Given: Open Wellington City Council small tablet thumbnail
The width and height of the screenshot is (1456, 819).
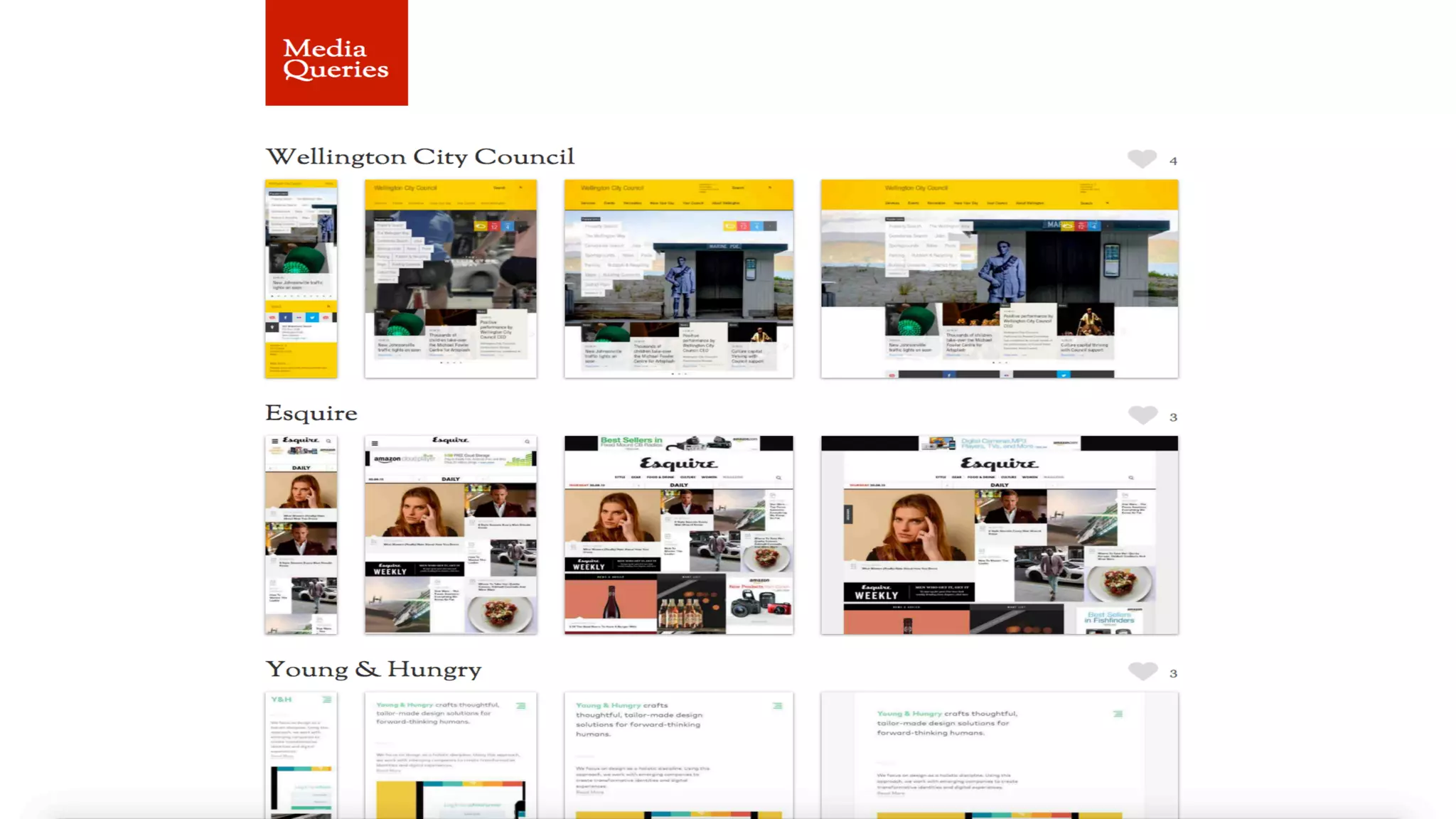Looking at the screenshot, I should 451,279.
